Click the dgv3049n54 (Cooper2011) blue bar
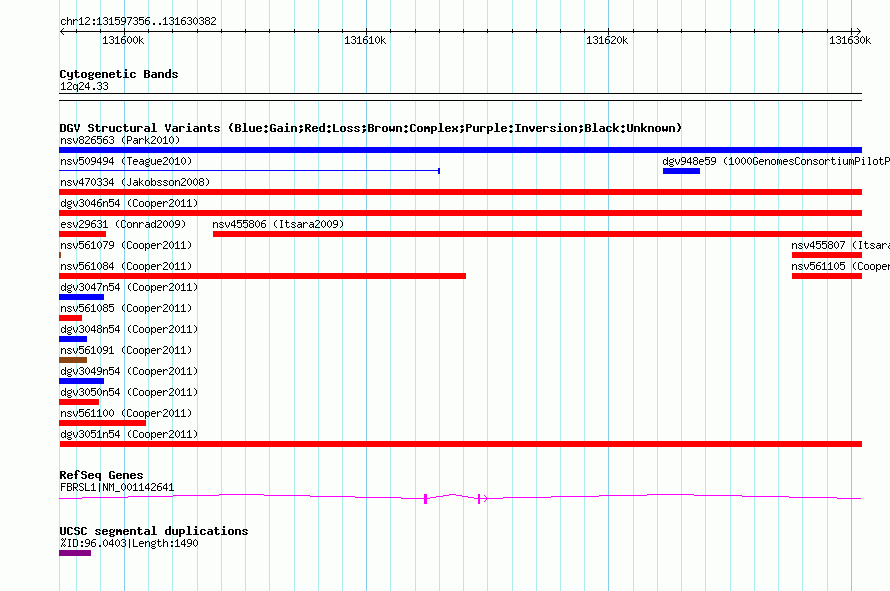The width and height of the screenshot is (890, 591). coord(81,381)
